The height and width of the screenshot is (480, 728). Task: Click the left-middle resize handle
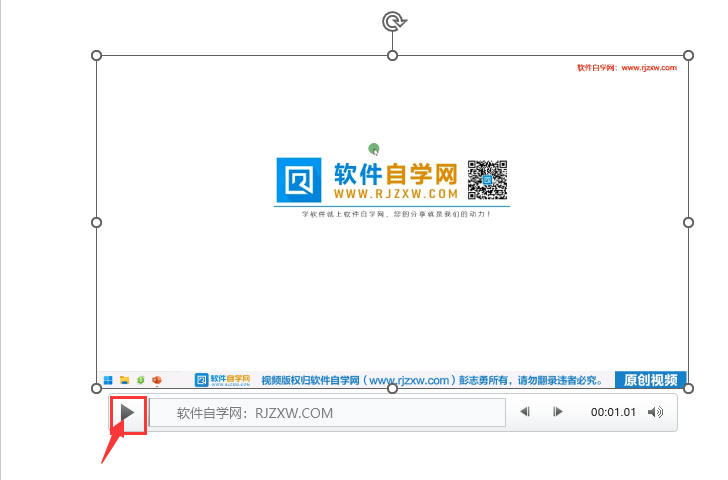97,221
